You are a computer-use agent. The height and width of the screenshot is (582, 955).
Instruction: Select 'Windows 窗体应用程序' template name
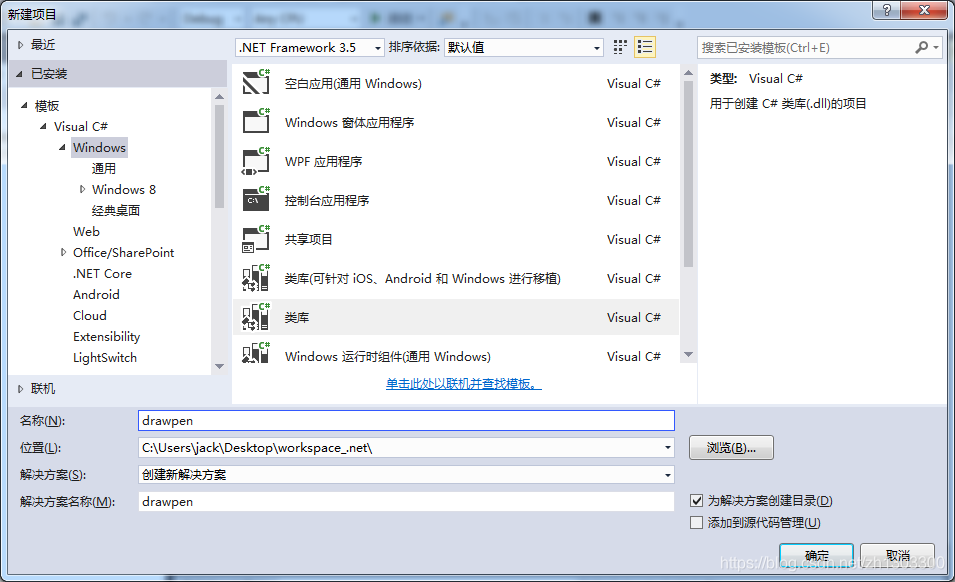pos(350,122)
